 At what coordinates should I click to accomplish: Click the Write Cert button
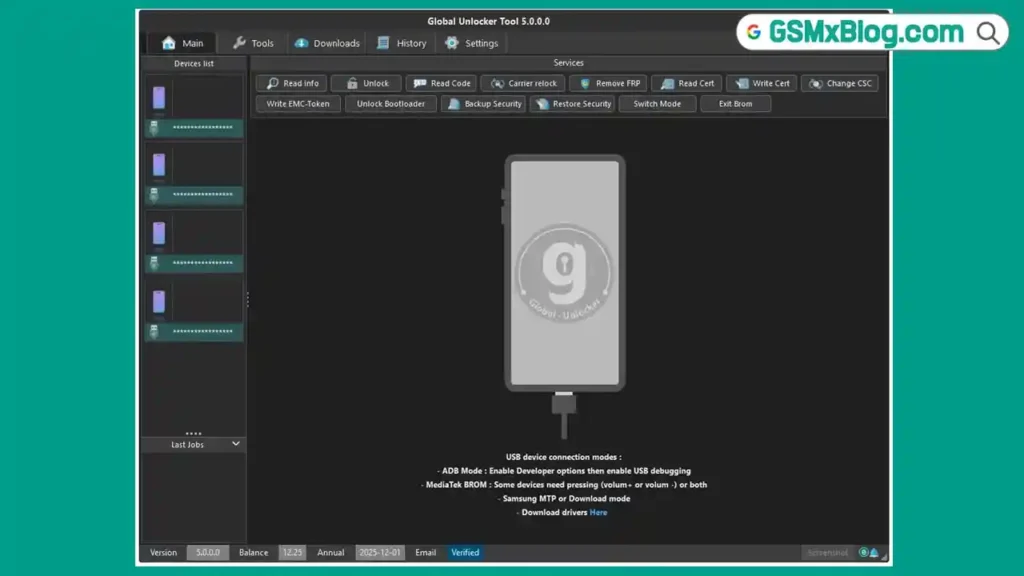pyautogui.click(x=761, y=84)
